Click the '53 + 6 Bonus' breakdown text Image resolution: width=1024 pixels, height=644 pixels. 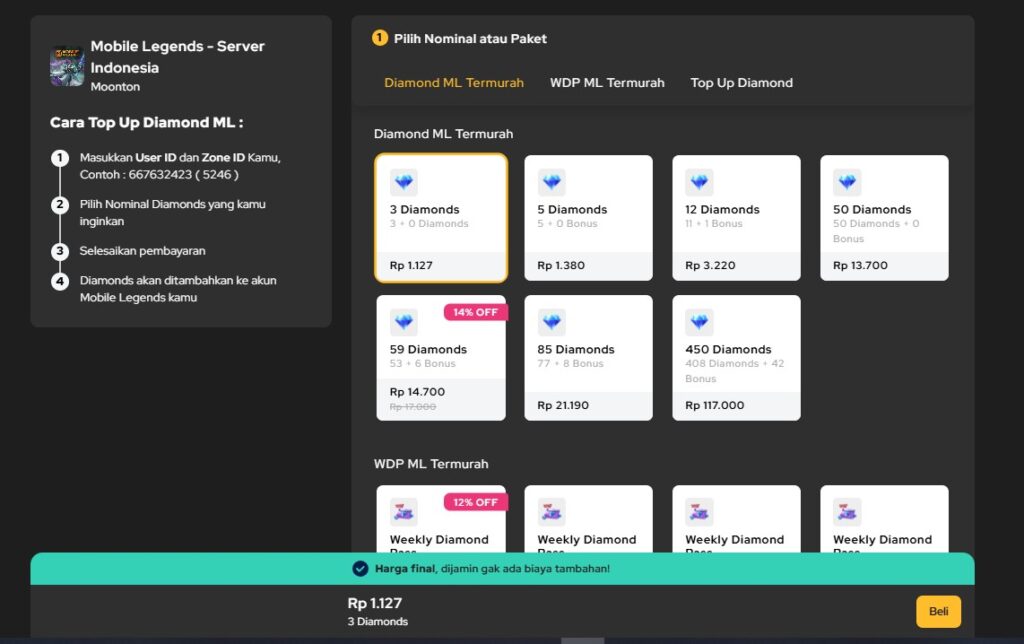click(423, 363)
